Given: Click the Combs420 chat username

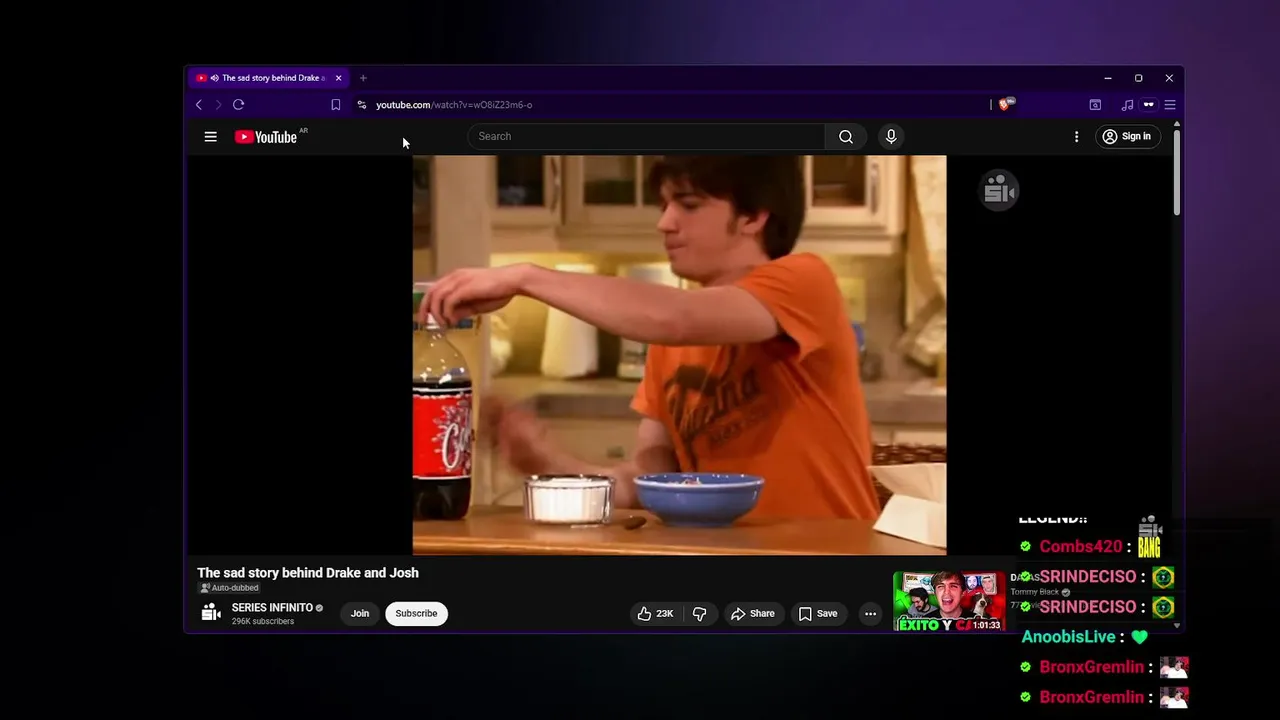Looking at the screenshot, I should 1081,547.
